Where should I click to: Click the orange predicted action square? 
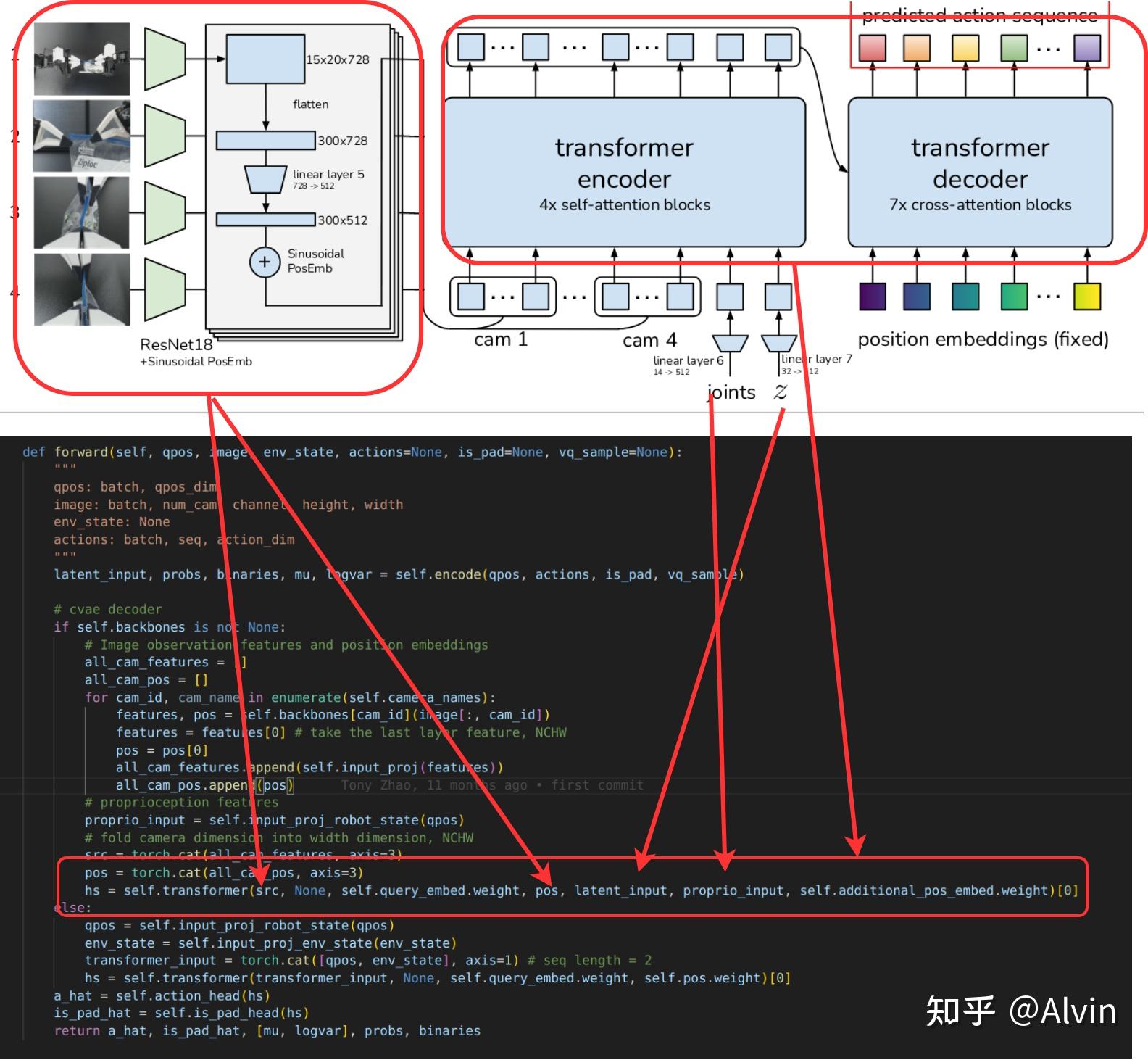(917, 48)
